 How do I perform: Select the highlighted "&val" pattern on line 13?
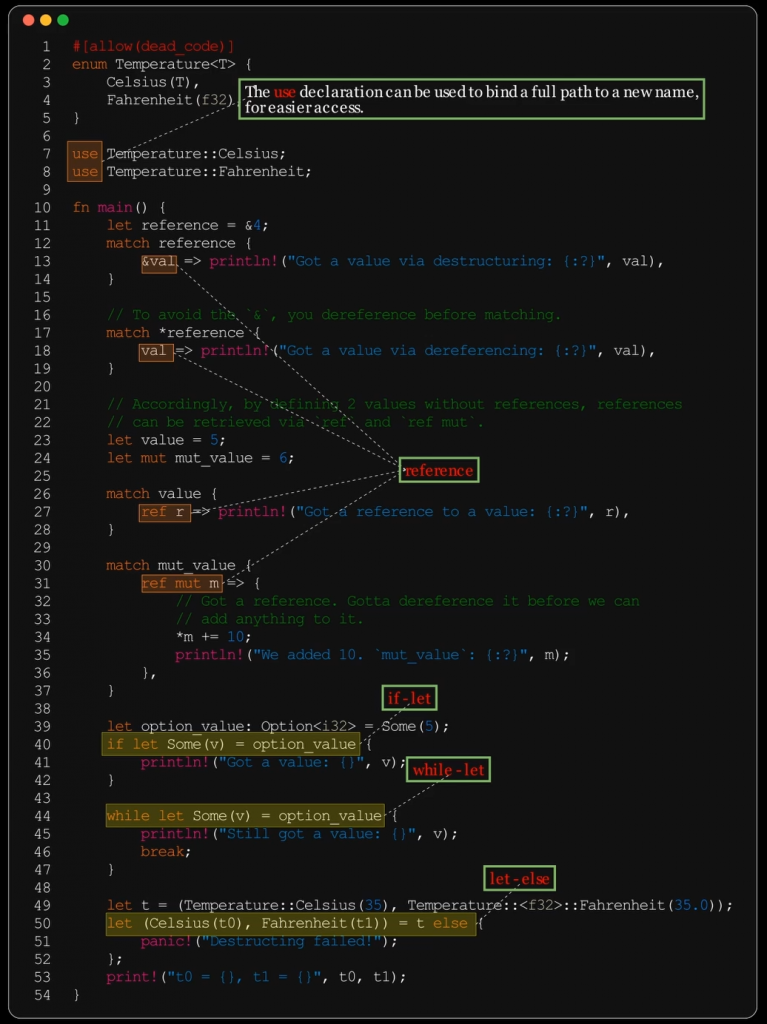[159, 261]
